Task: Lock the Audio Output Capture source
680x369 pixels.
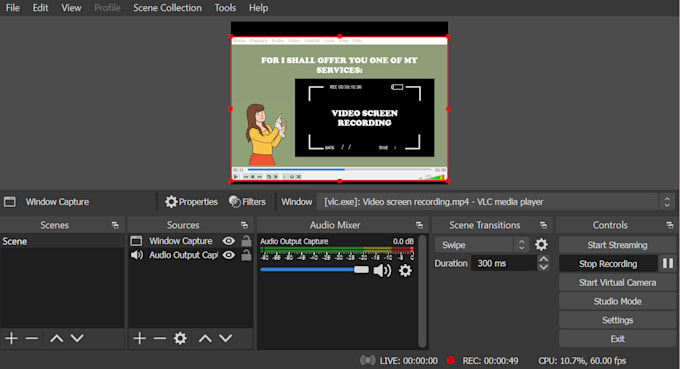Action: tap(246, 255)
